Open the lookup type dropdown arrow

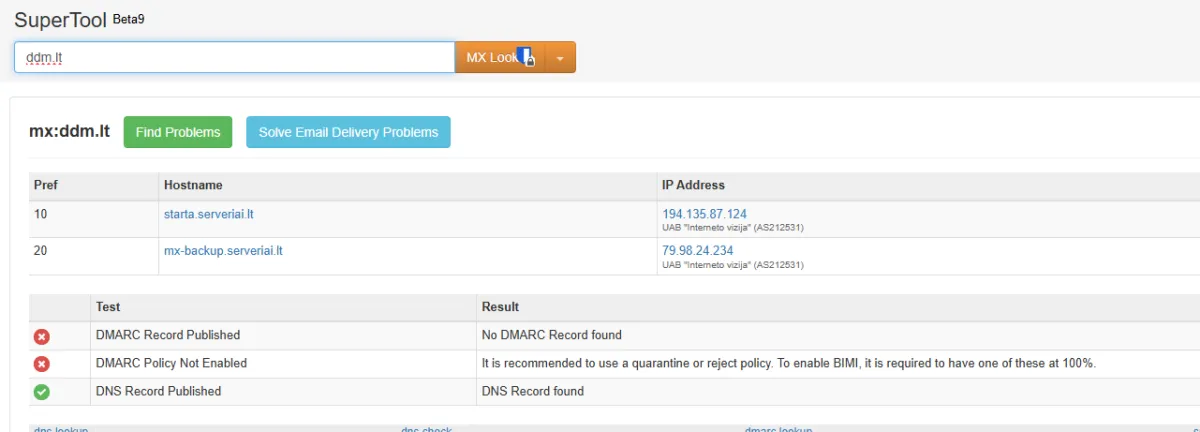click(560, 57)
